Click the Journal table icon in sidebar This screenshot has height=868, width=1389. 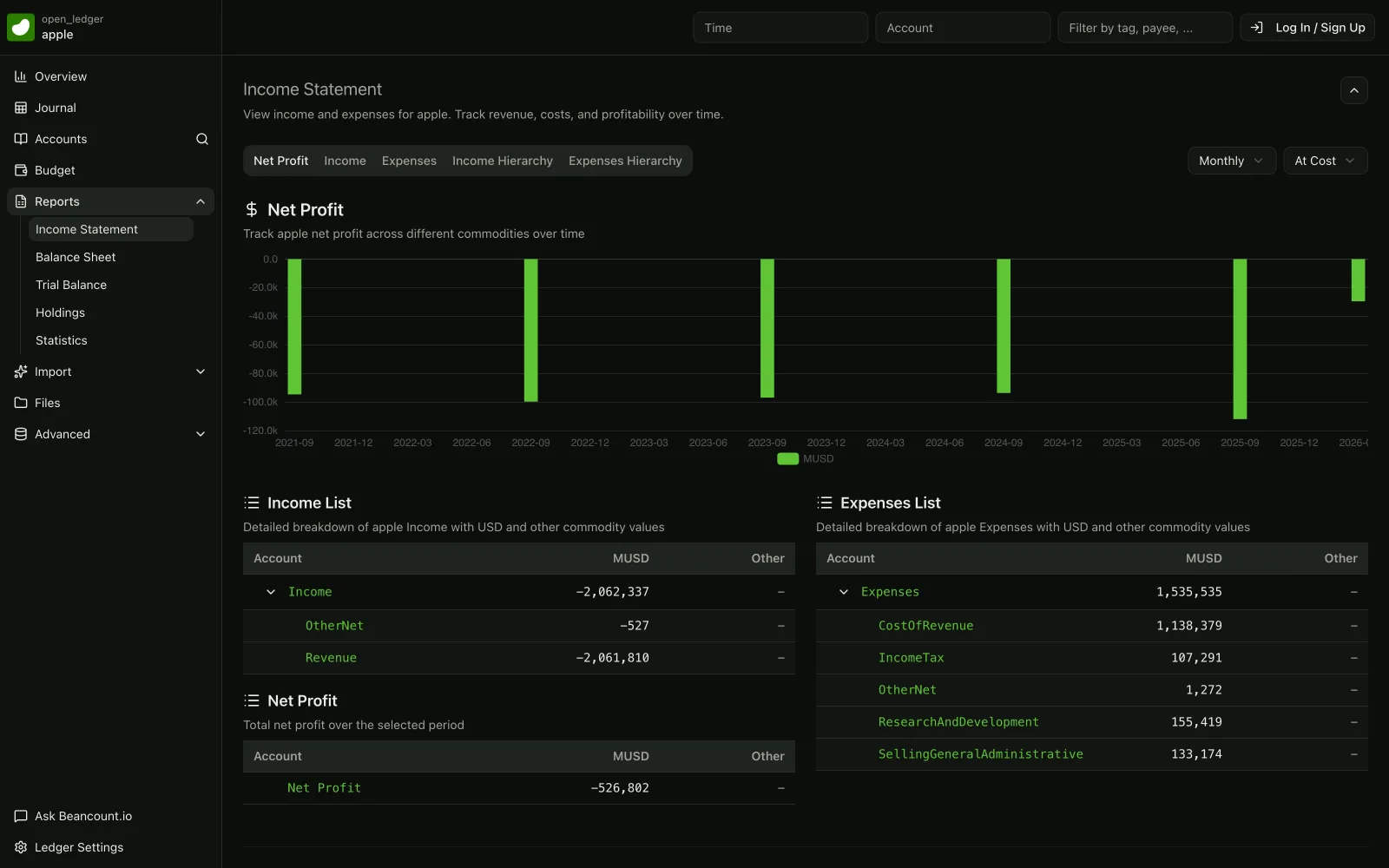(21, 108)
